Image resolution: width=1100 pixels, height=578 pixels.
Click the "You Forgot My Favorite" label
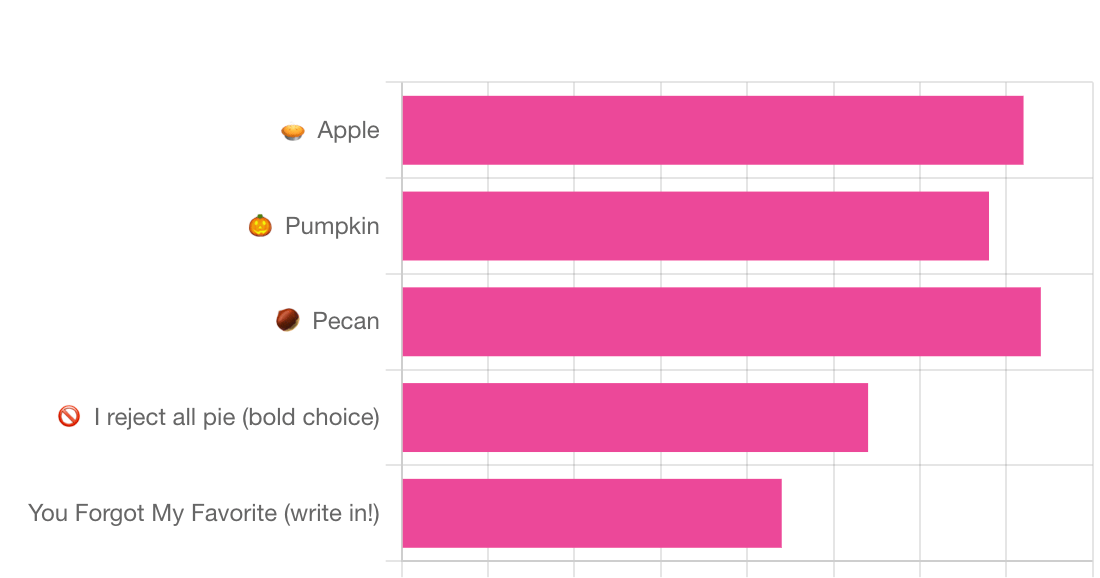pos(203,513)
